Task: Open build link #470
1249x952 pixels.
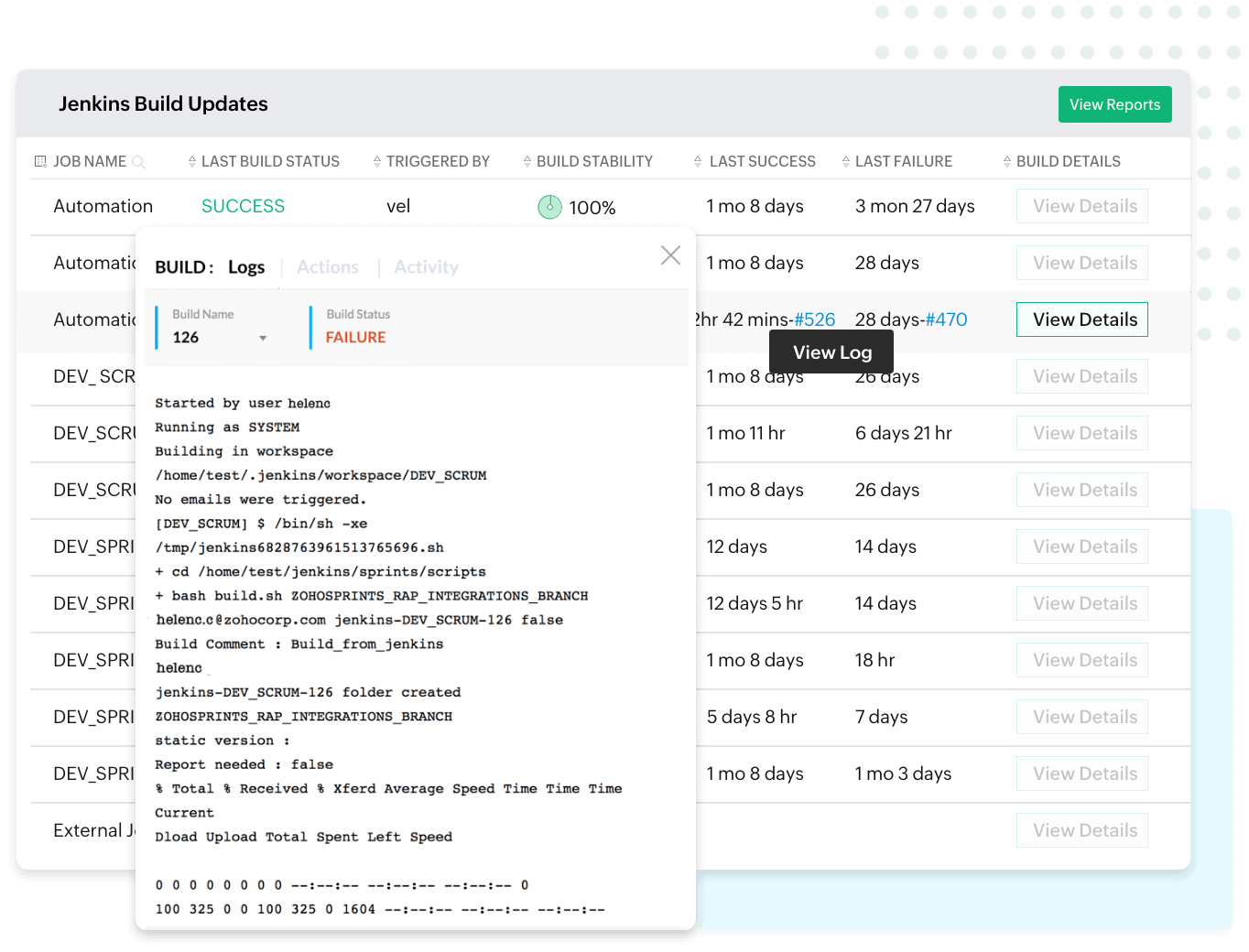Action: (947, 319)
